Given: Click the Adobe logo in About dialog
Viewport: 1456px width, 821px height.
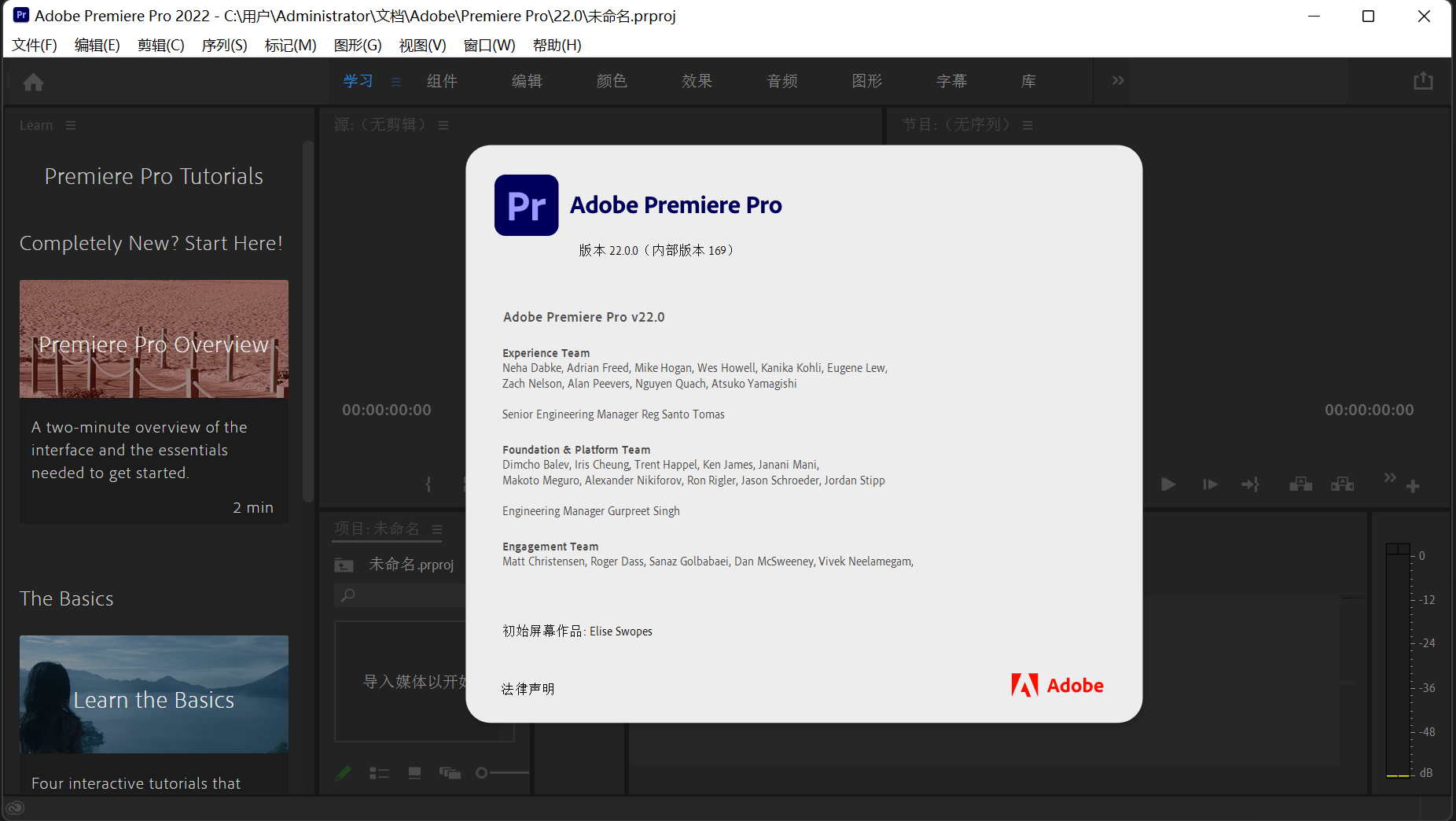Looking at the screenshot, I should pyautogui.click(x=1057, y=685).
